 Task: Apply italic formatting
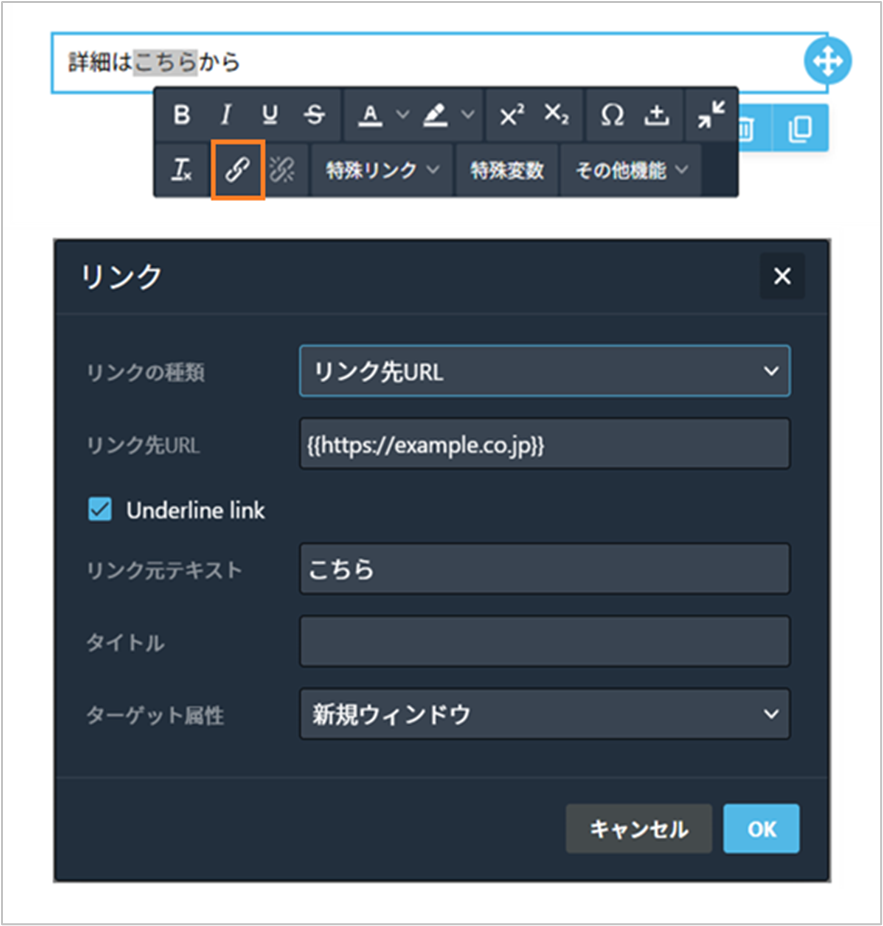pyautogui.click(x=225, y=114)
